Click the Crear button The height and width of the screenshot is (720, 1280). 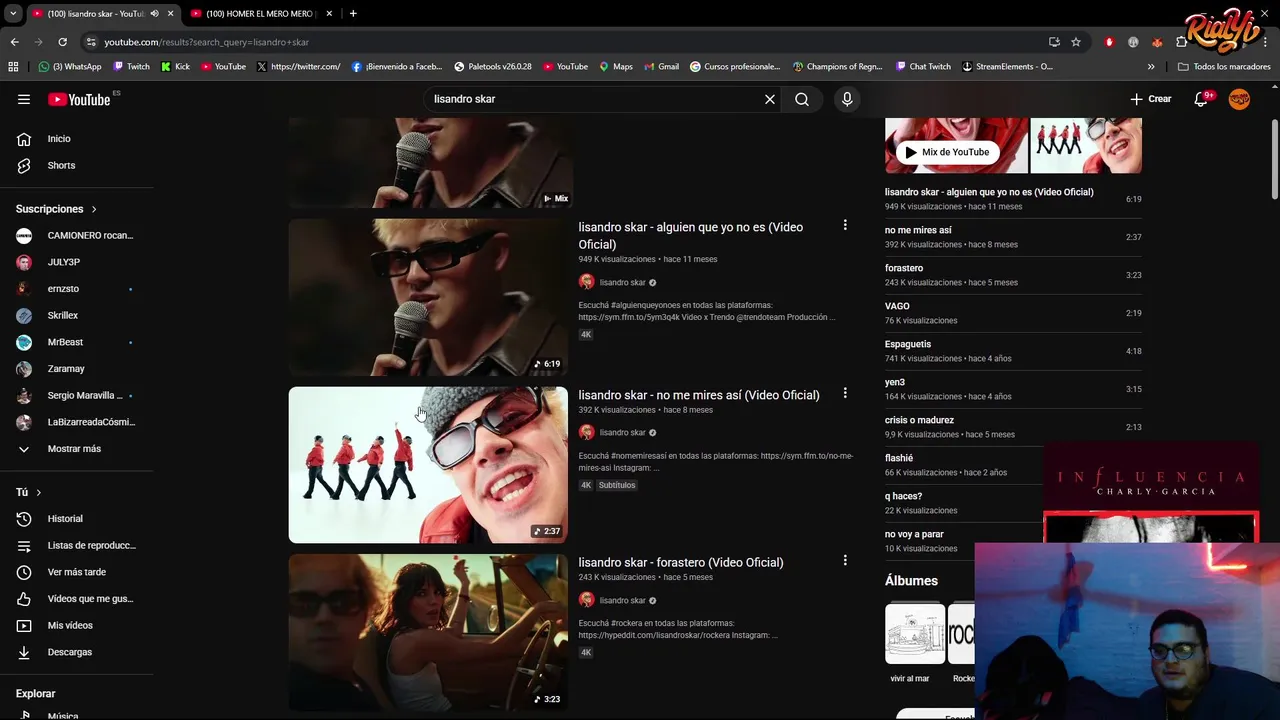[1151, 99]
